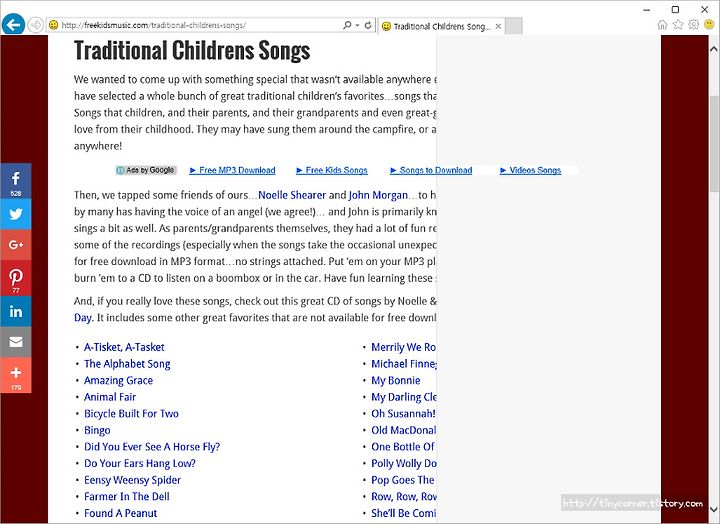720x524 pixels.
Task: Open the Old MacDonald song link
Action: point(404,430)
